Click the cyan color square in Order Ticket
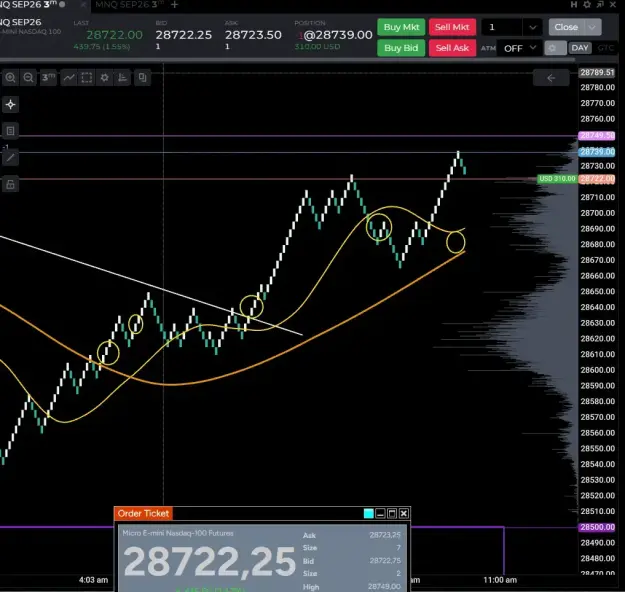Screen dimensions: 625x592 369,513
